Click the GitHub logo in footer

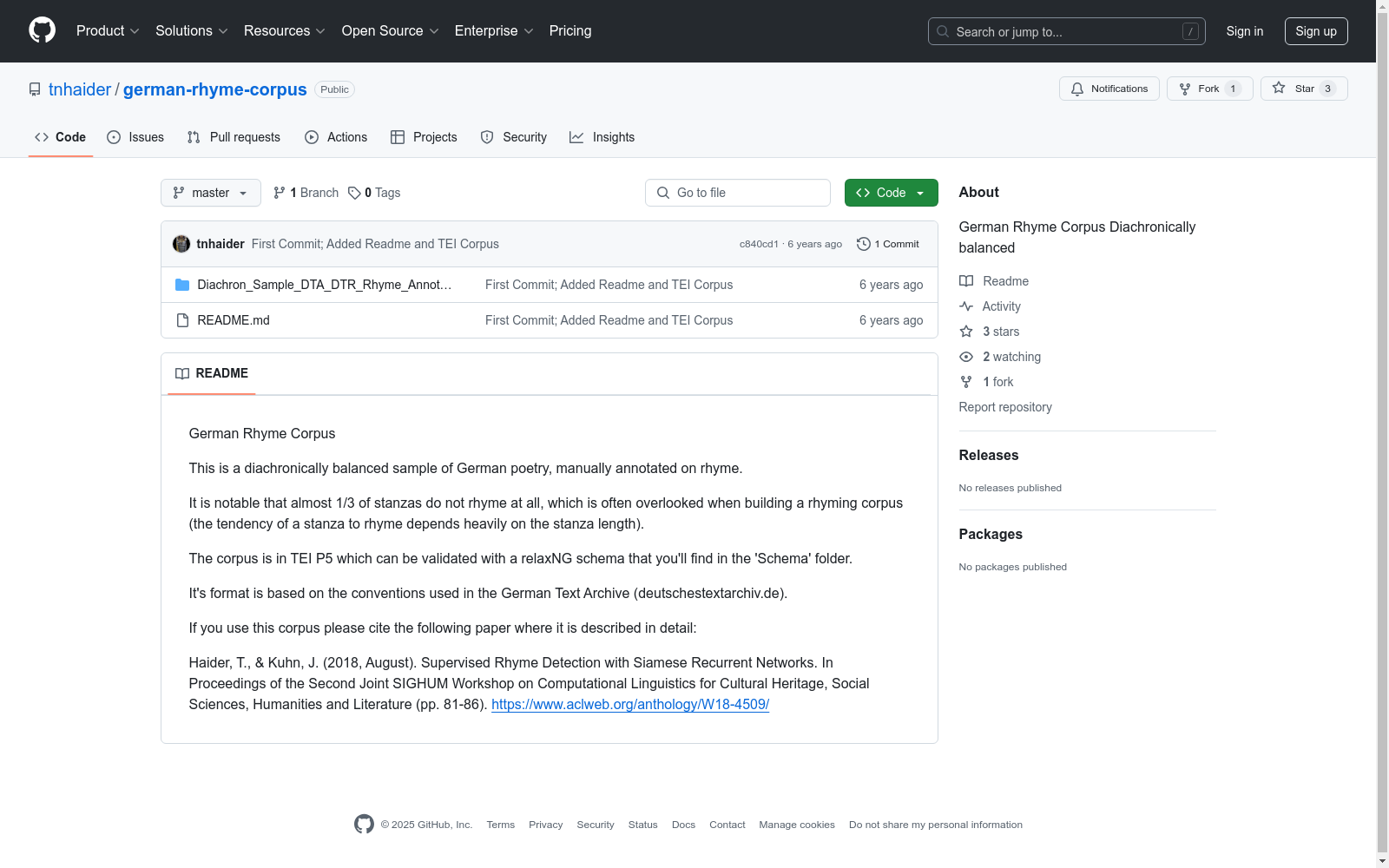(x=364, y=824)
